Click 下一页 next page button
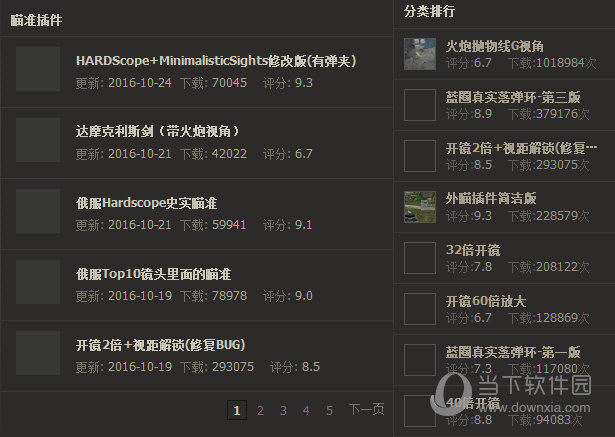This screenshot has width=615, height=437. [x=366, y=410]
